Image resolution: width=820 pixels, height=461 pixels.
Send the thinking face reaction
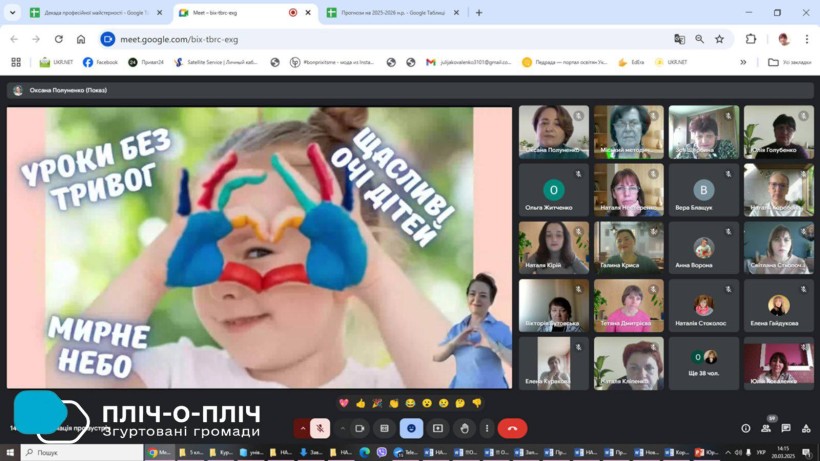460,403
